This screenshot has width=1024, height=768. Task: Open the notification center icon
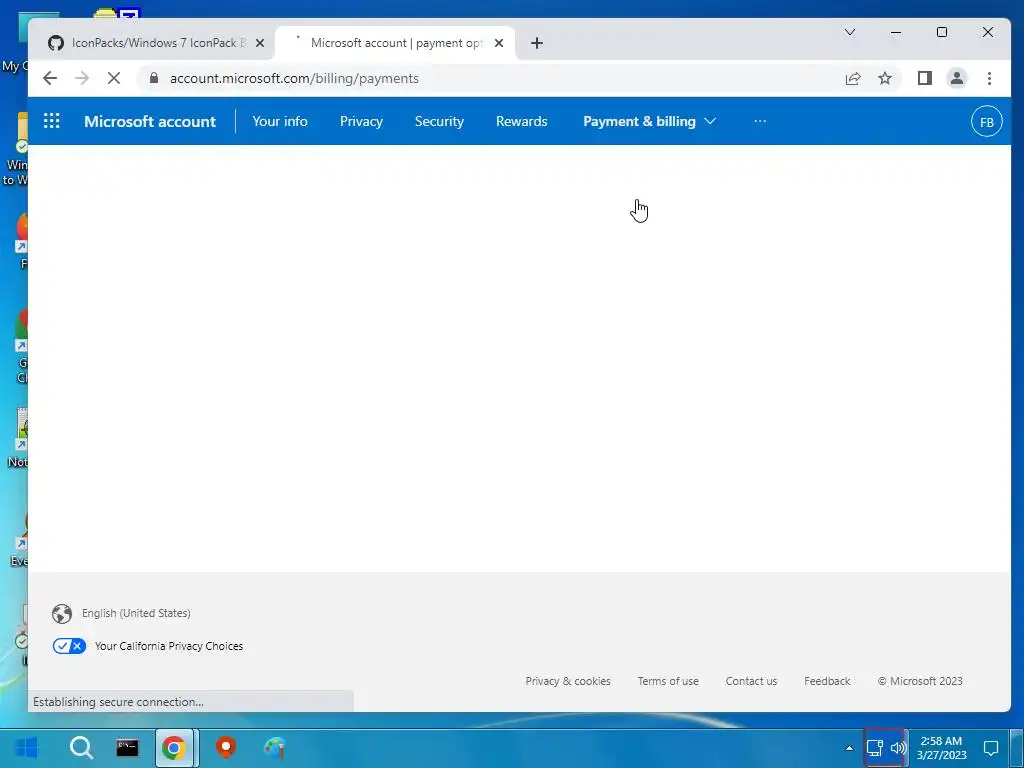(x=991, y=748)
